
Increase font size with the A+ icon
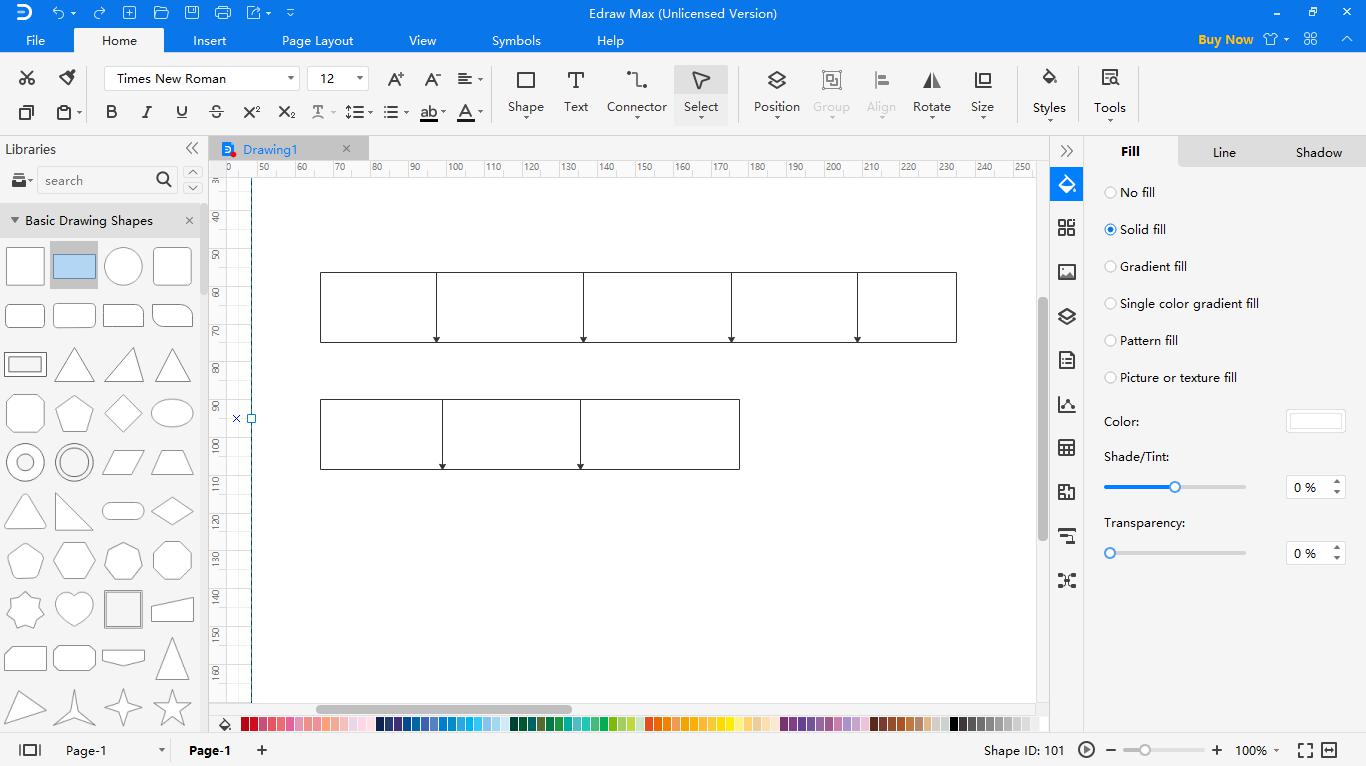click(396, 78)
